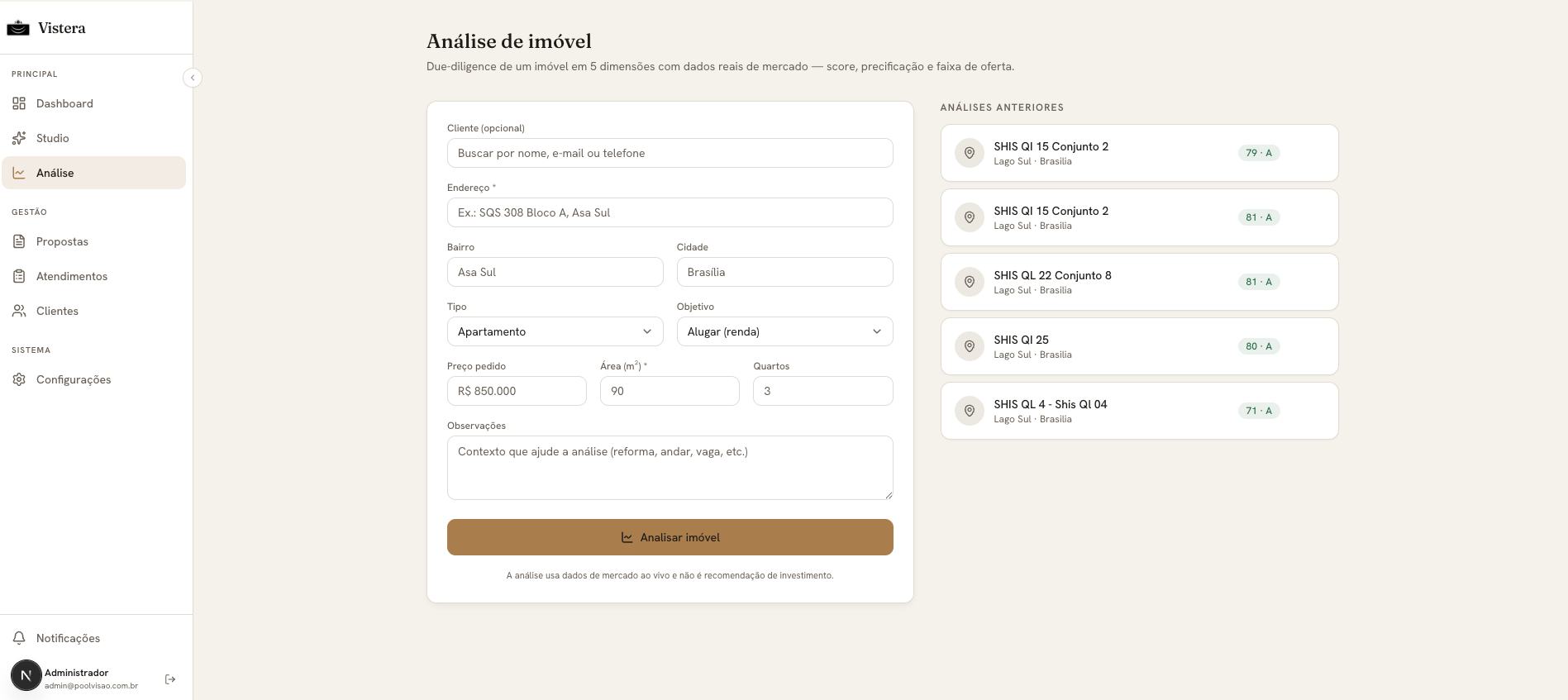Screen dimensions: 1568x700
Task: Click the Atendimentos clipboard icon
Action: click(19, 276)
